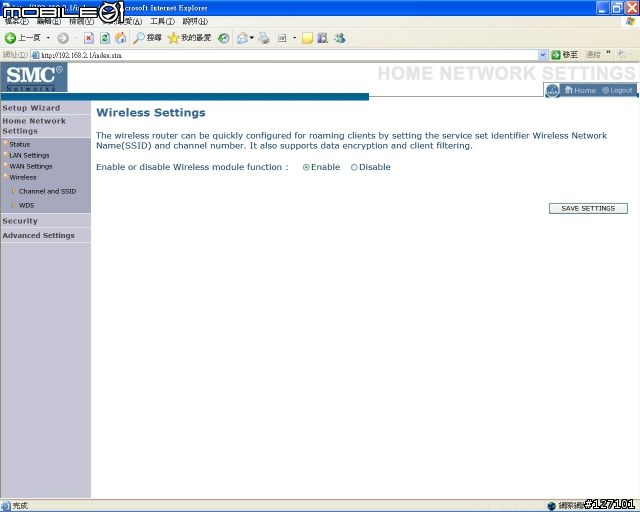Open browsing History clock icon
The height and width of the screenshot is (512, 640).
click(x=223, y=38)
